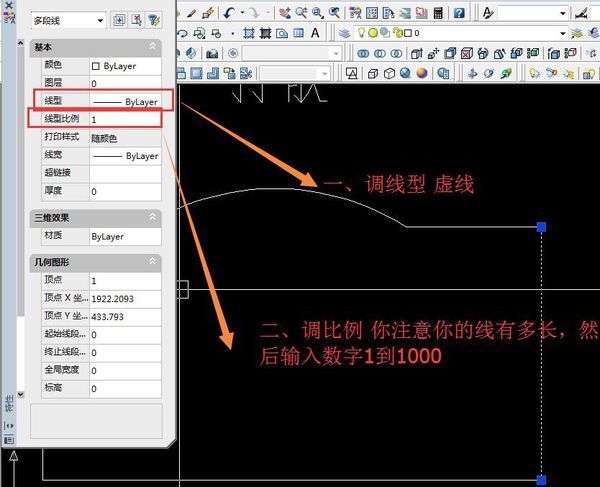Collapse the 基本 section
This screenshot has width=600, height=487.
(152, 47)
